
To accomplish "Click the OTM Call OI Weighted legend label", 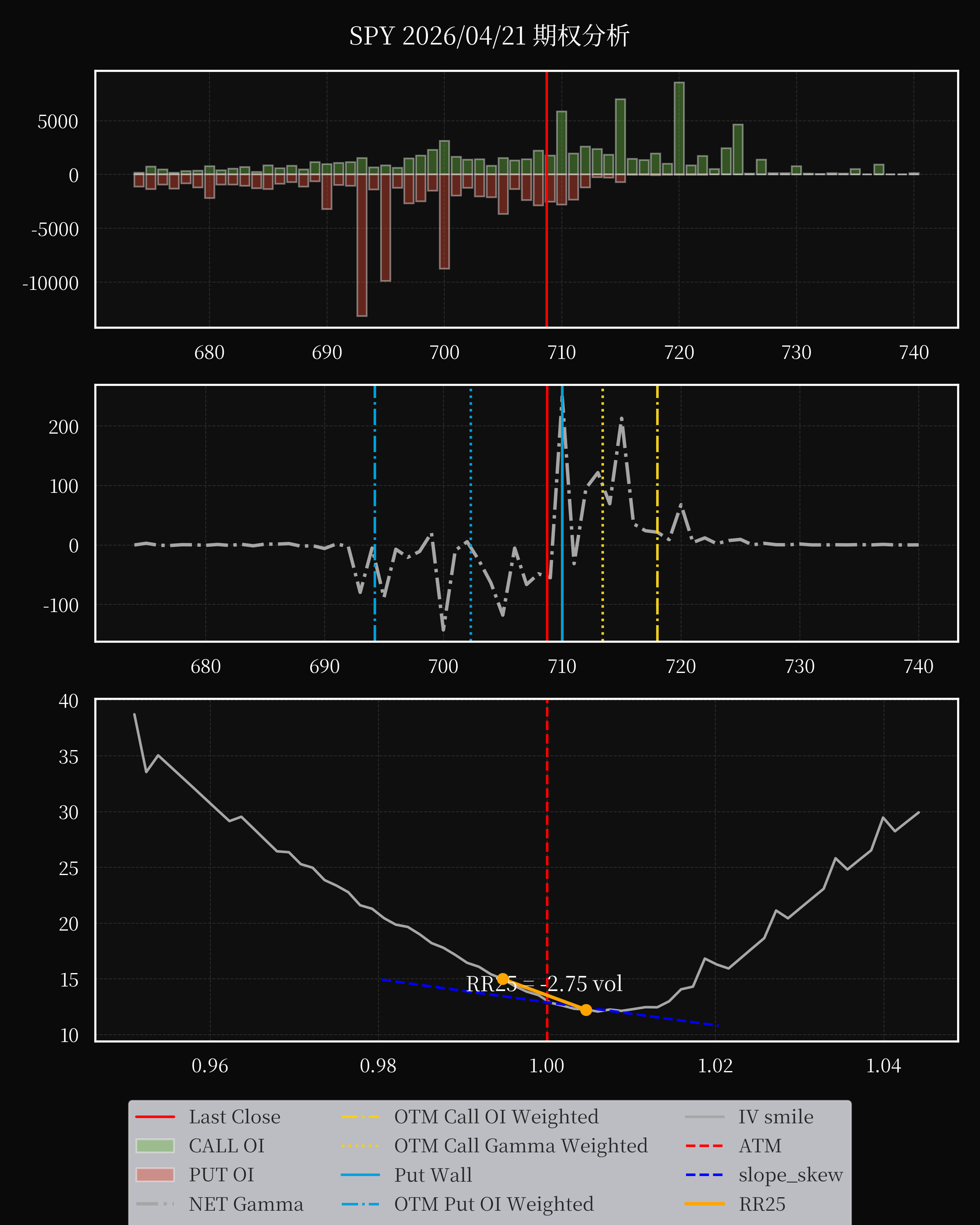I will pyautogui.click(x=496, y=1117).
